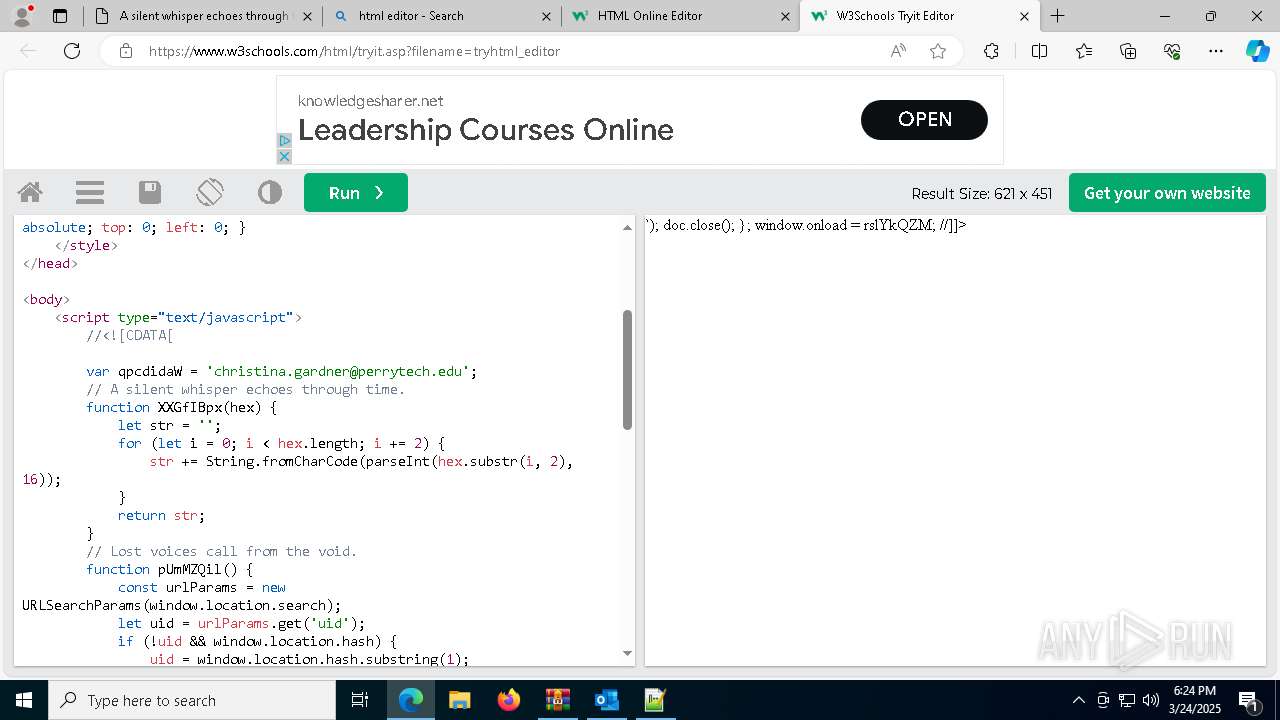Close the html editor - Search tab
This screenshot has height=720, width=1280.
pyautogui.click(x=546, y=16)
